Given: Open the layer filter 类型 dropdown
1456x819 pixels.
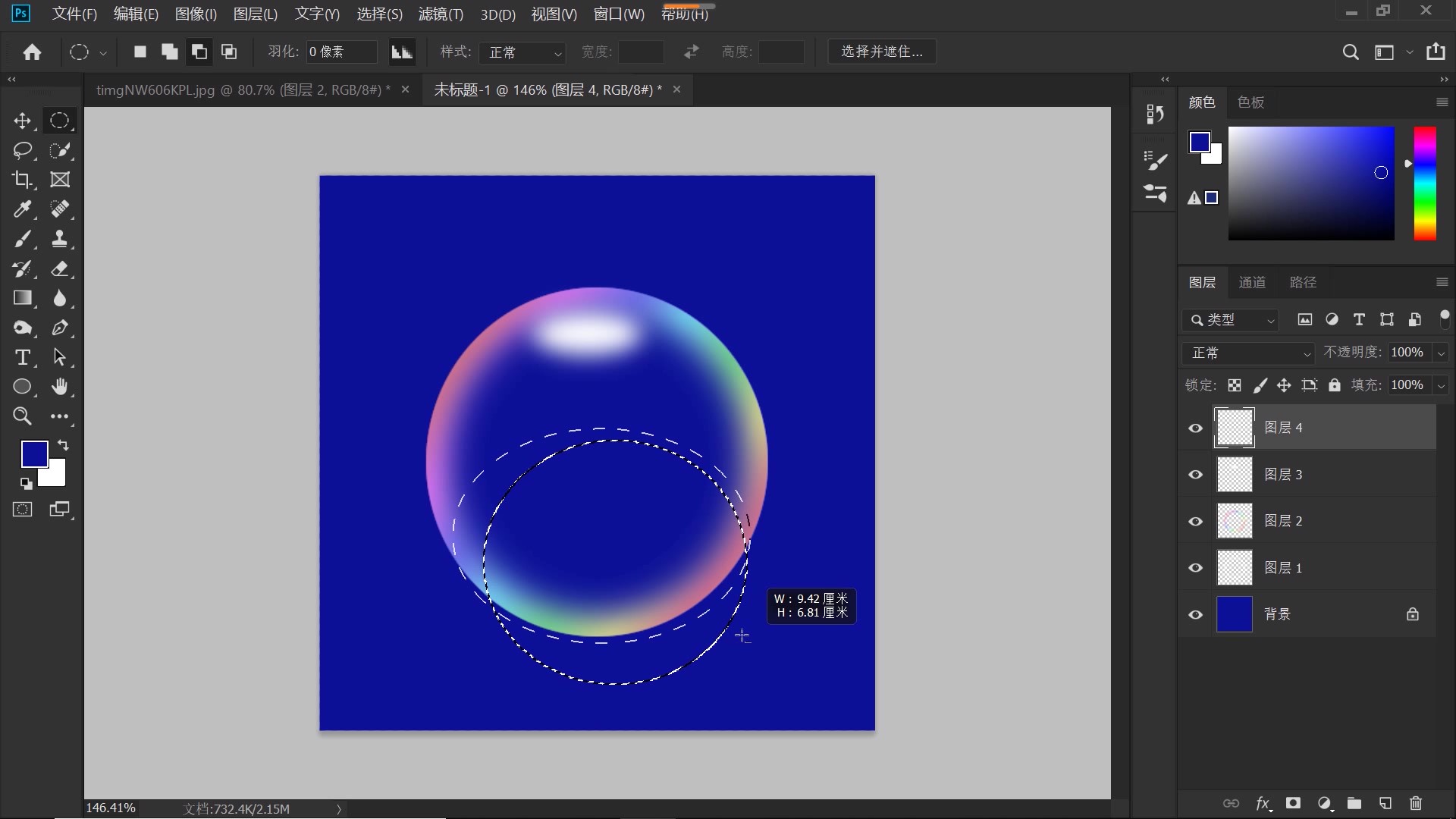Looking at the screenshot, I should point(1228,320).
